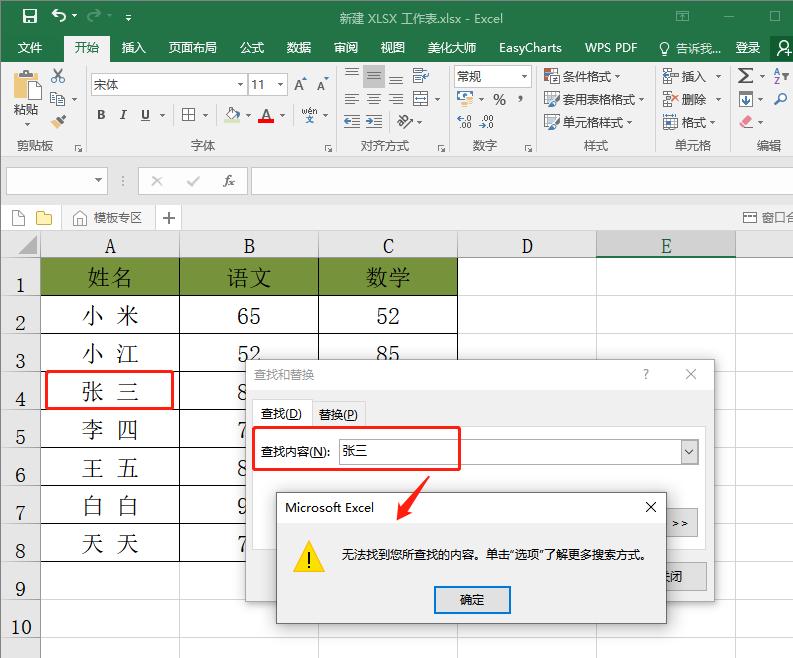Screen dimensions: 793x658
Task: Open 模板专区 tab
Action: 107,218
